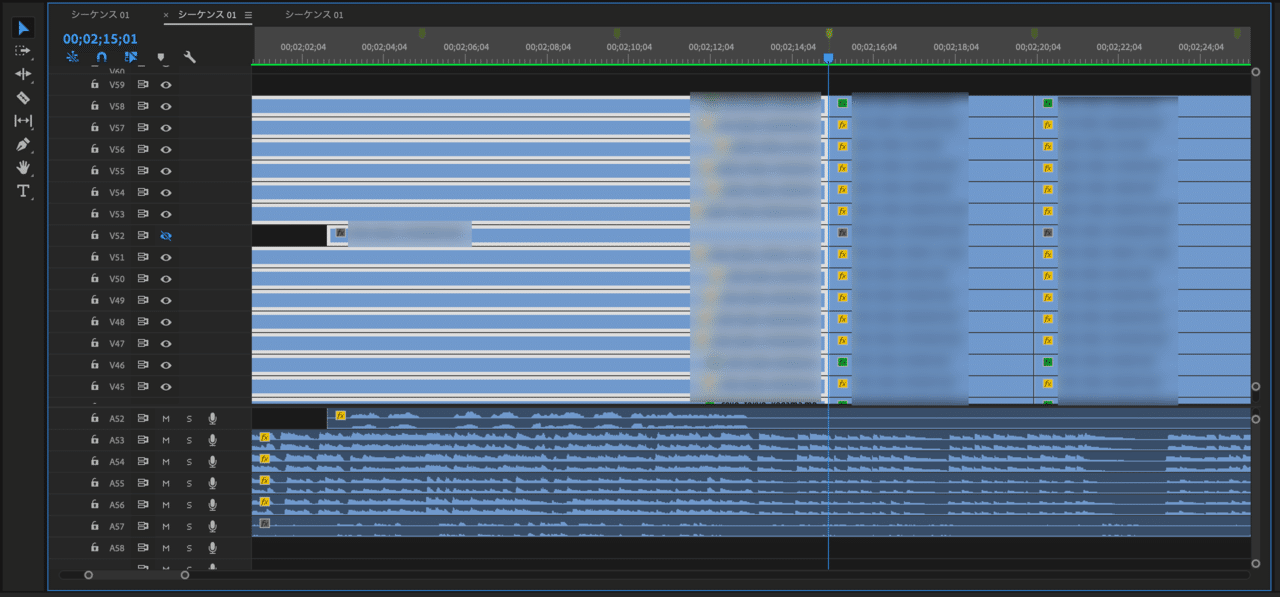This screenshot has height=597, width=1280.
Task: Toggle sync lock on A56
Action: click(x=143, y=505)
